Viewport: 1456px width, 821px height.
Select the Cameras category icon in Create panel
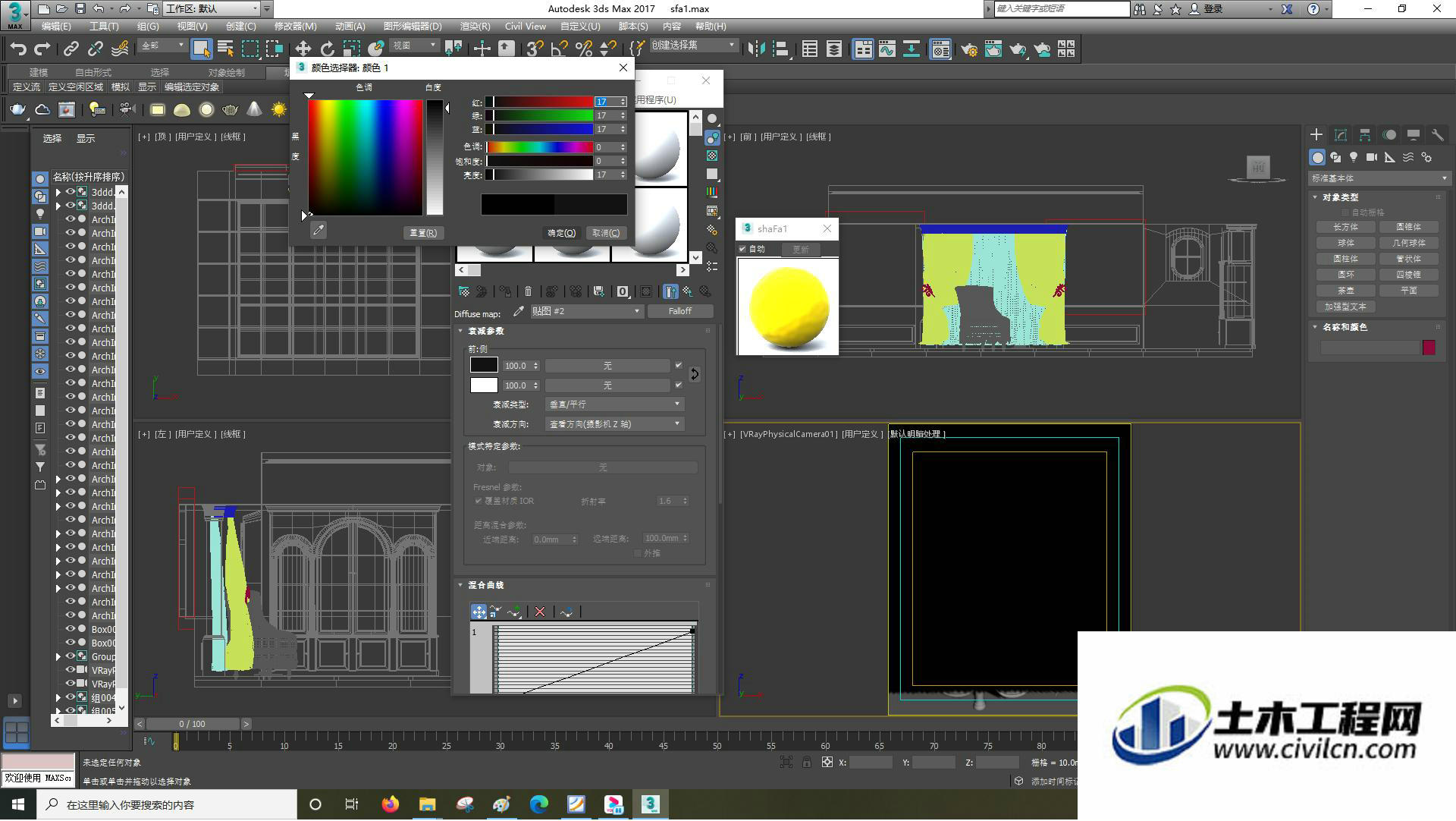tap(1372, 158)
